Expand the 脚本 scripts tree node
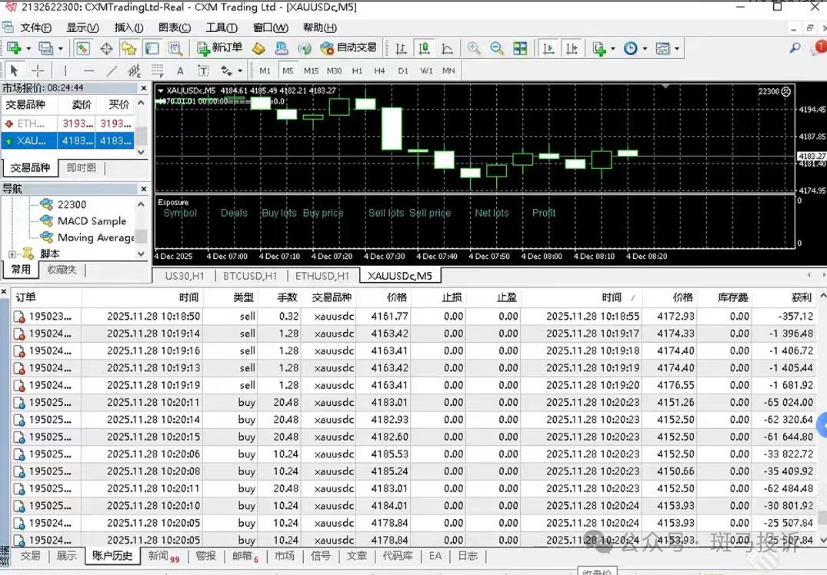Screen dimensions: 827x575 click(x=13, y=254)
